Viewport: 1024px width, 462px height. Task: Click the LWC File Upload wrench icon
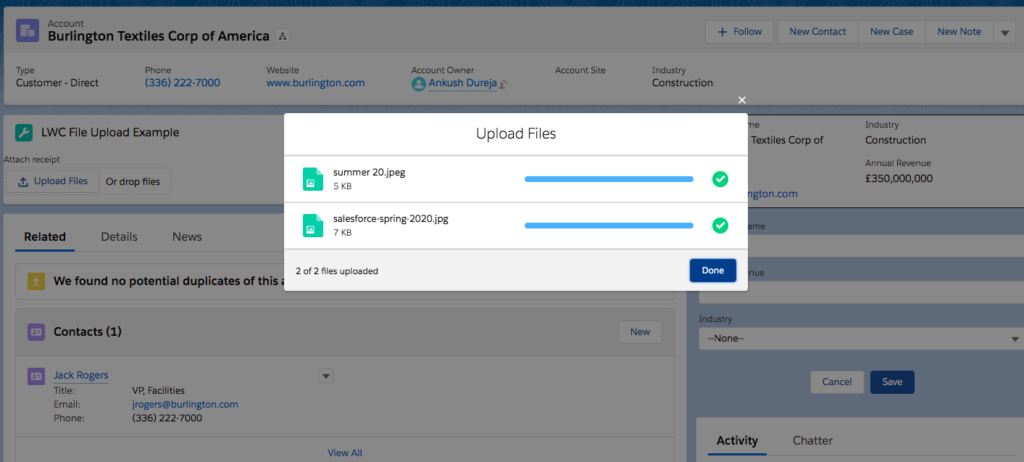pyautogui.click(x=24, y=133)
